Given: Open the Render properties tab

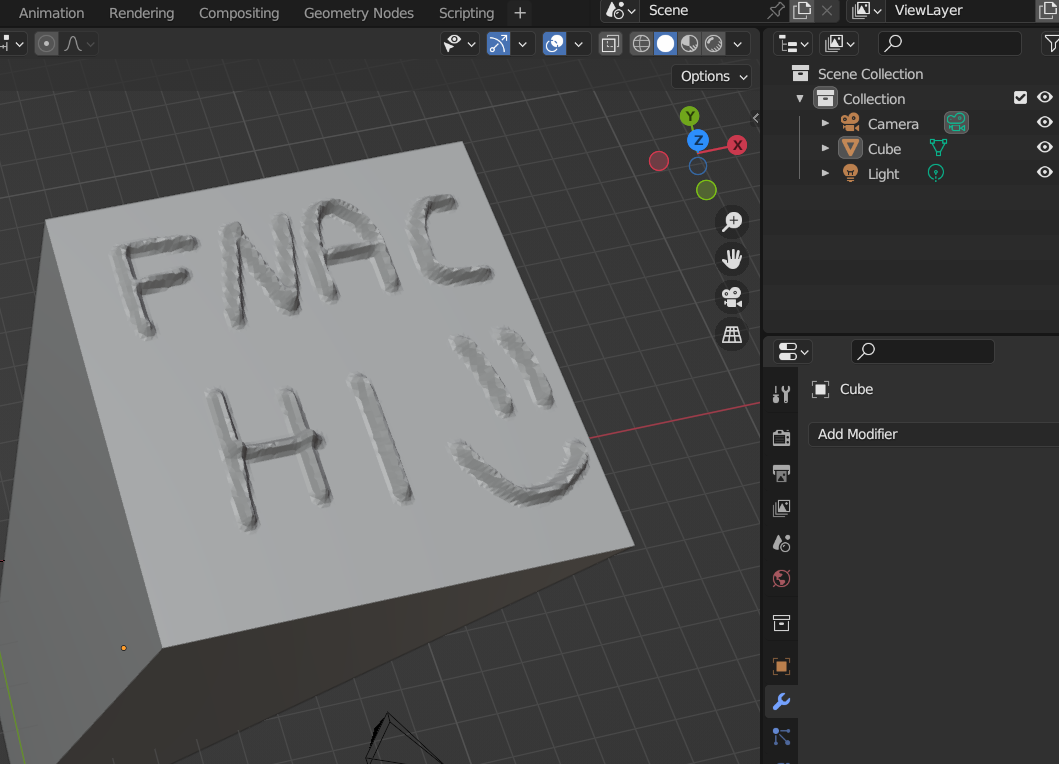Looking at the screenshot, I should (x=781, y=437).
